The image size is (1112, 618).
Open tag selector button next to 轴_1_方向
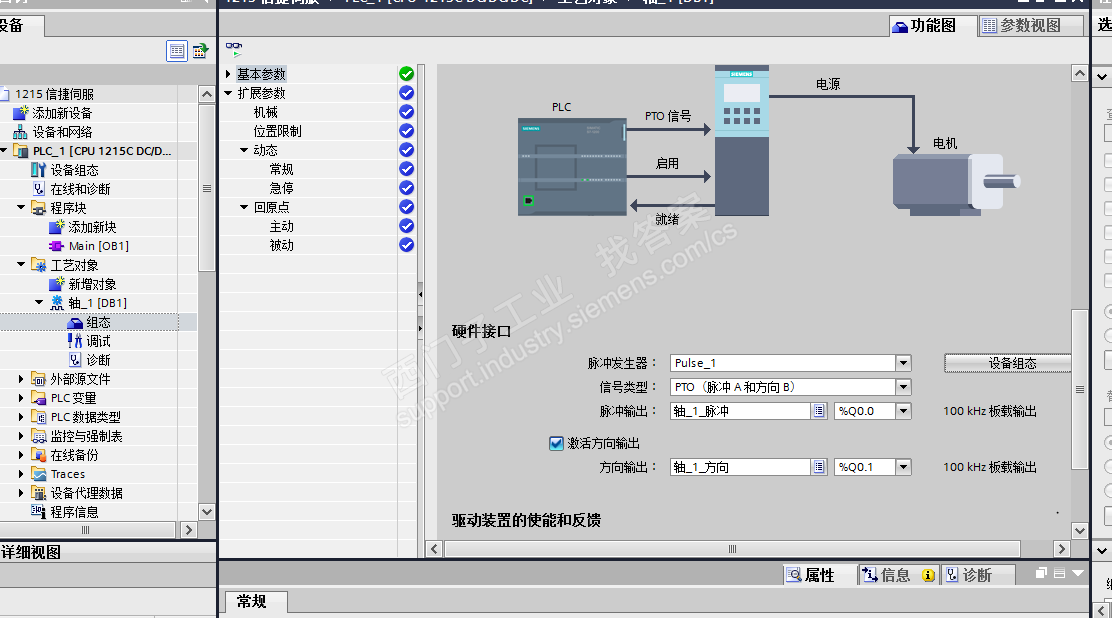[x=819, y=467]
